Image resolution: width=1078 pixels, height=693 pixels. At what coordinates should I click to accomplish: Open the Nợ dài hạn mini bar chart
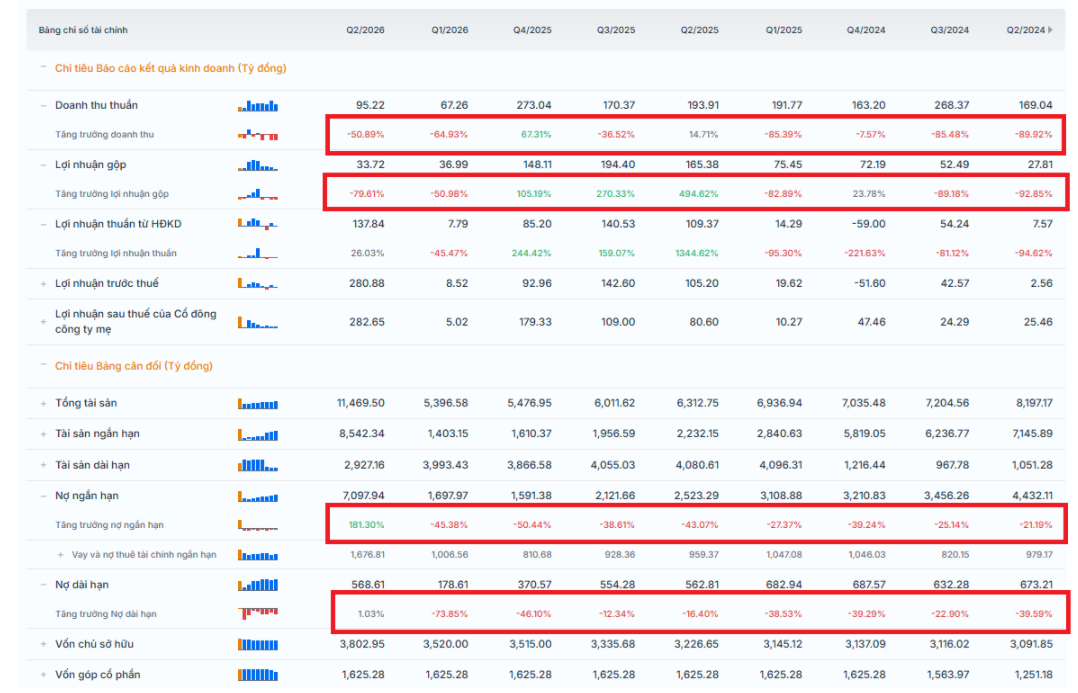(258, 585)
